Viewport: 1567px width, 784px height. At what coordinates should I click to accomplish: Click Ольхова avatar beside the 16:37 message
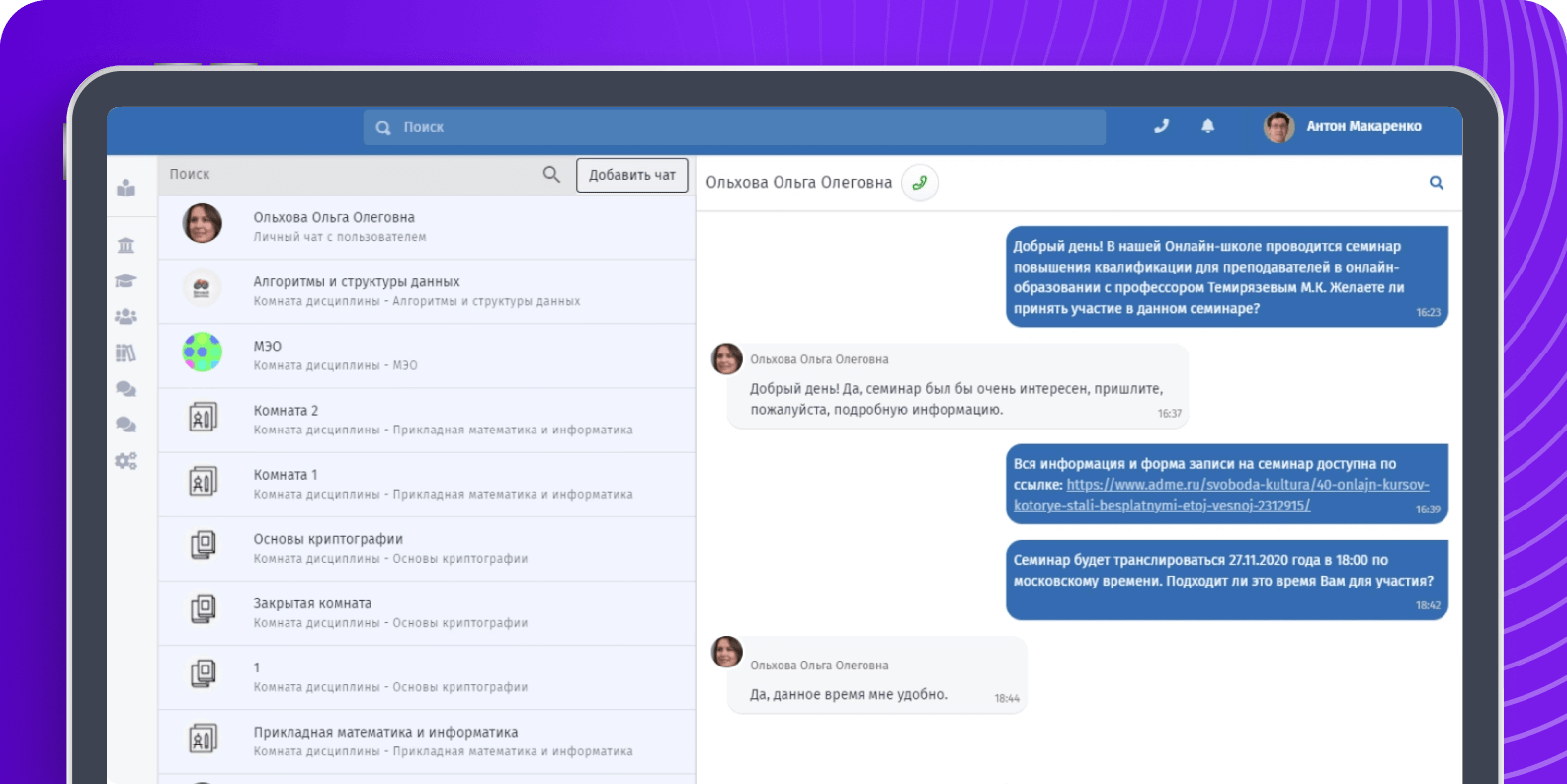[x=727, y=359]
